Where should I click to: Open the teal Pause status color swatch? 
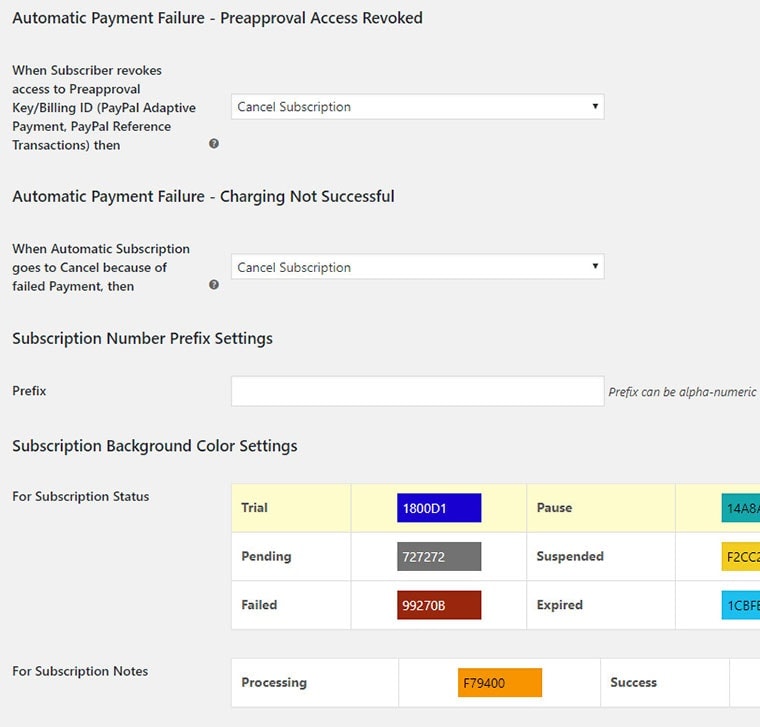(741, 508)
